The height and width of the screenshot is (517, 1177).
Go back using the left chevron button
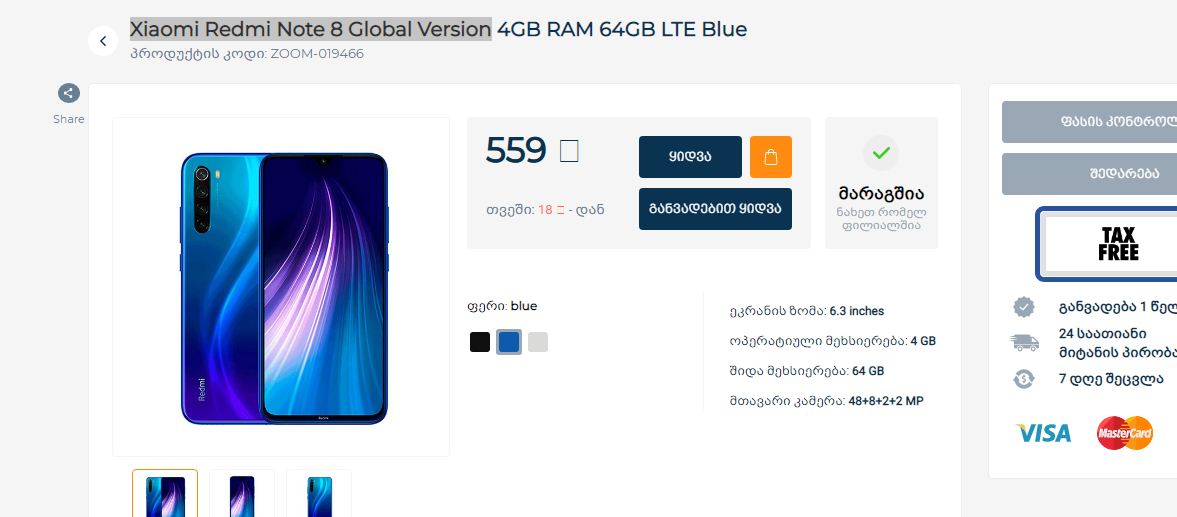tap(103, 41)
